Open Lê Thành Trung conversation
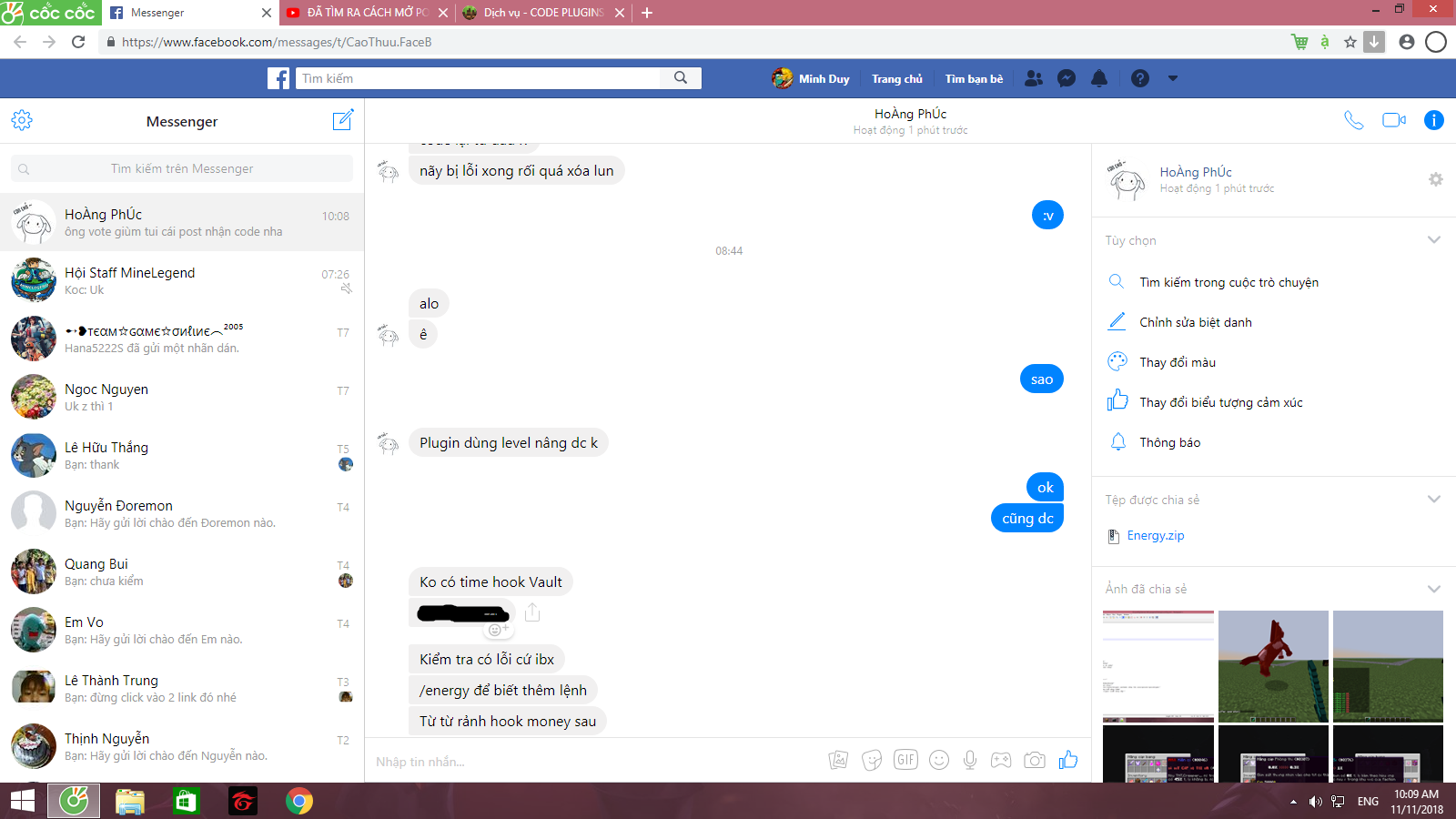 click(x=182, y=688)
